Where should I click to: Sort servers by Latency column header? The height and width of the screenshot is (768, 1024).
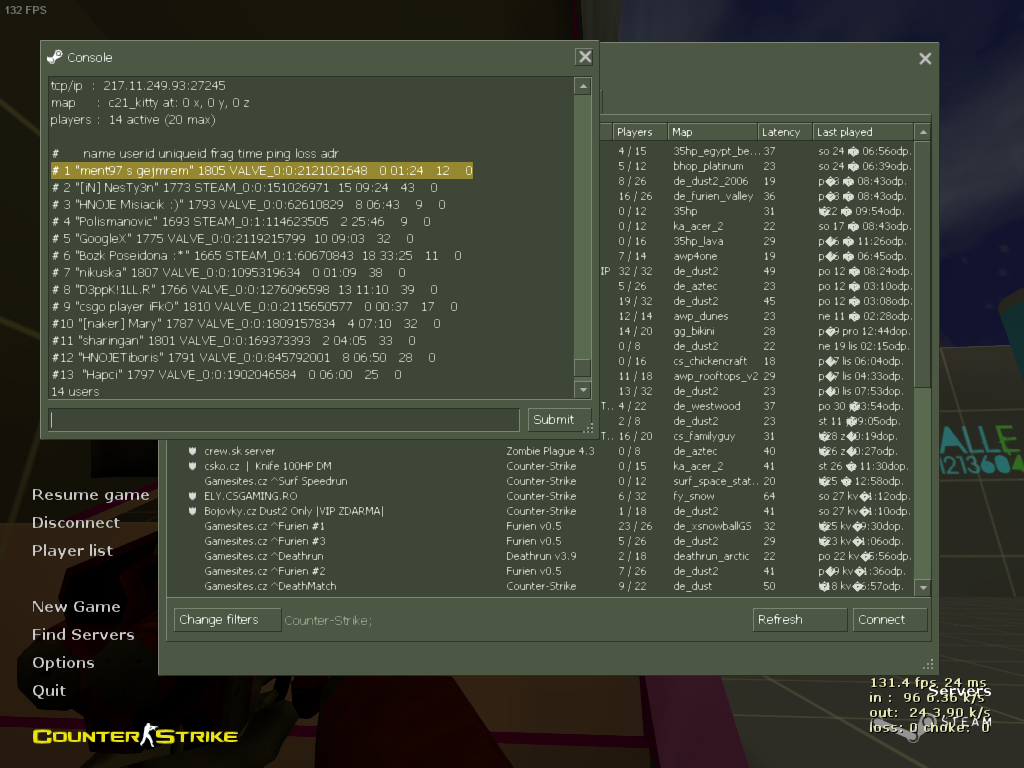(784, 132)
